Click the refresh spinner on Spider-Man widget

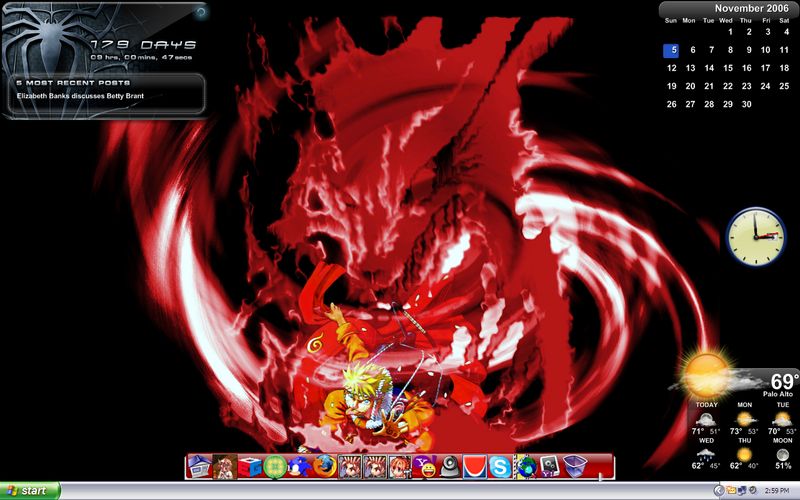click(x=201, y=12)
